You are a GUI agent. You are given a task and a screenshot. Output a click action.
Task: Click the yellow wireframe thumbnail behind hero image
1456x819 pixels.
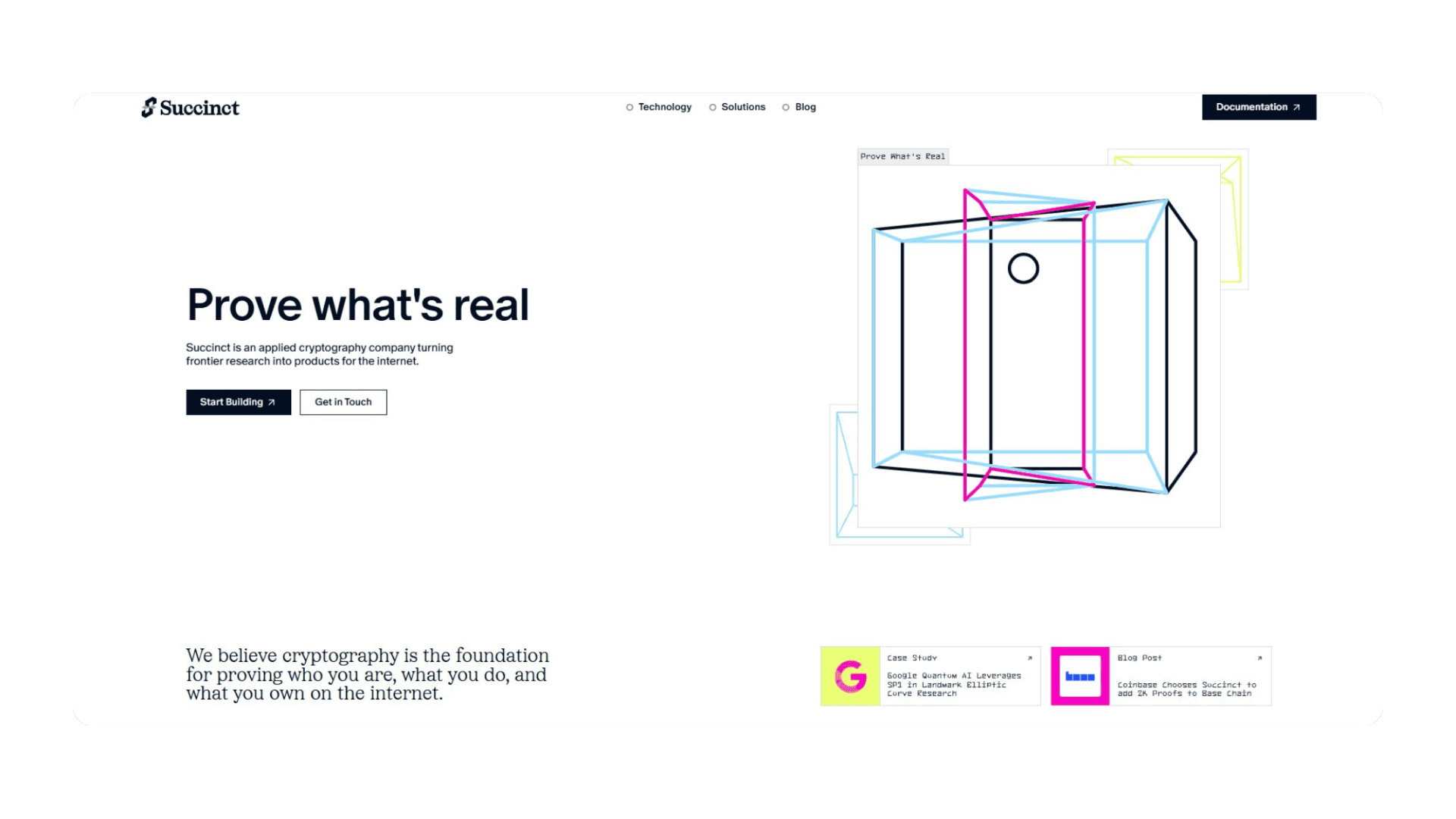1235,220
